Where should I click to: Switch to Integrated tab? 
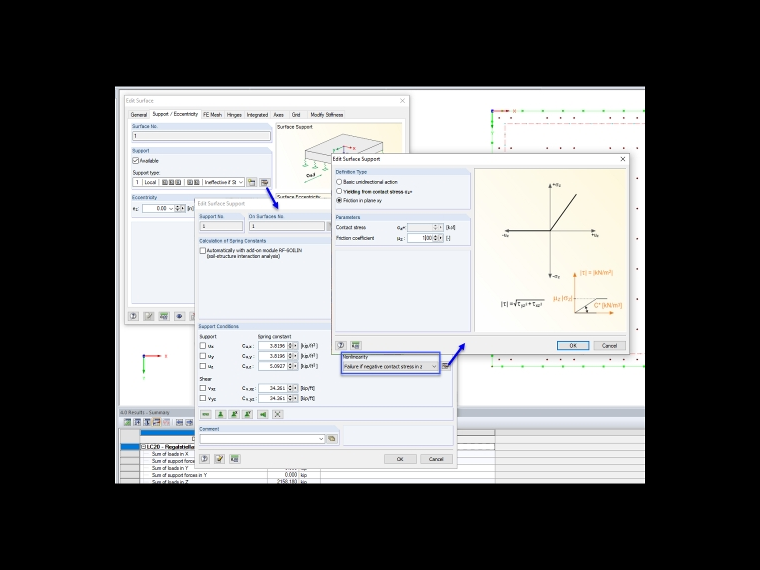257,115
